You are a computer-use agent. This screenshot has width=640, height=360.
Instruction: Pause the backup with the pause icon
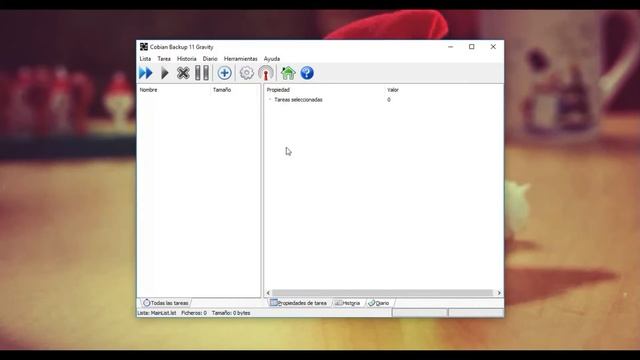point(202,73)
